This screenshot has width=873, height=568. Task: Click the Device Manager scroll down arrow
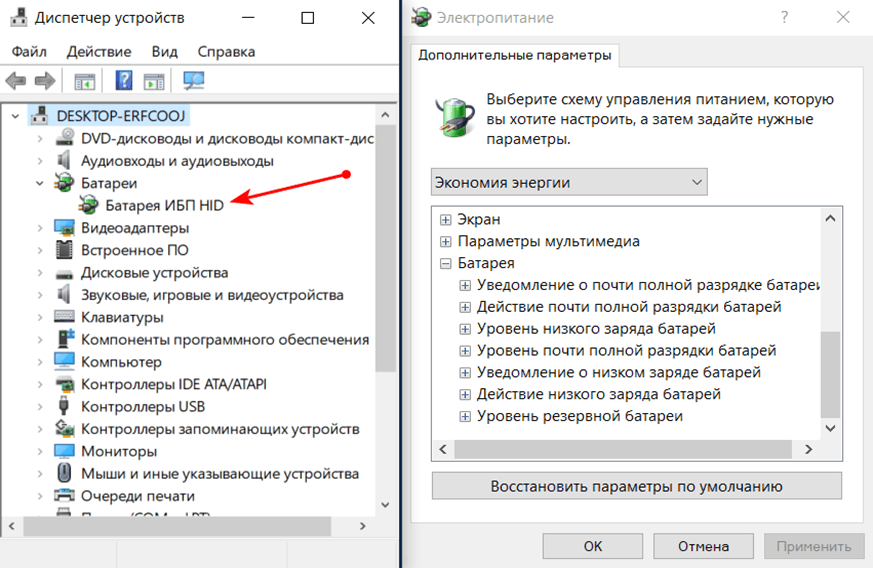pyautogui.click(x=385, y=505)
